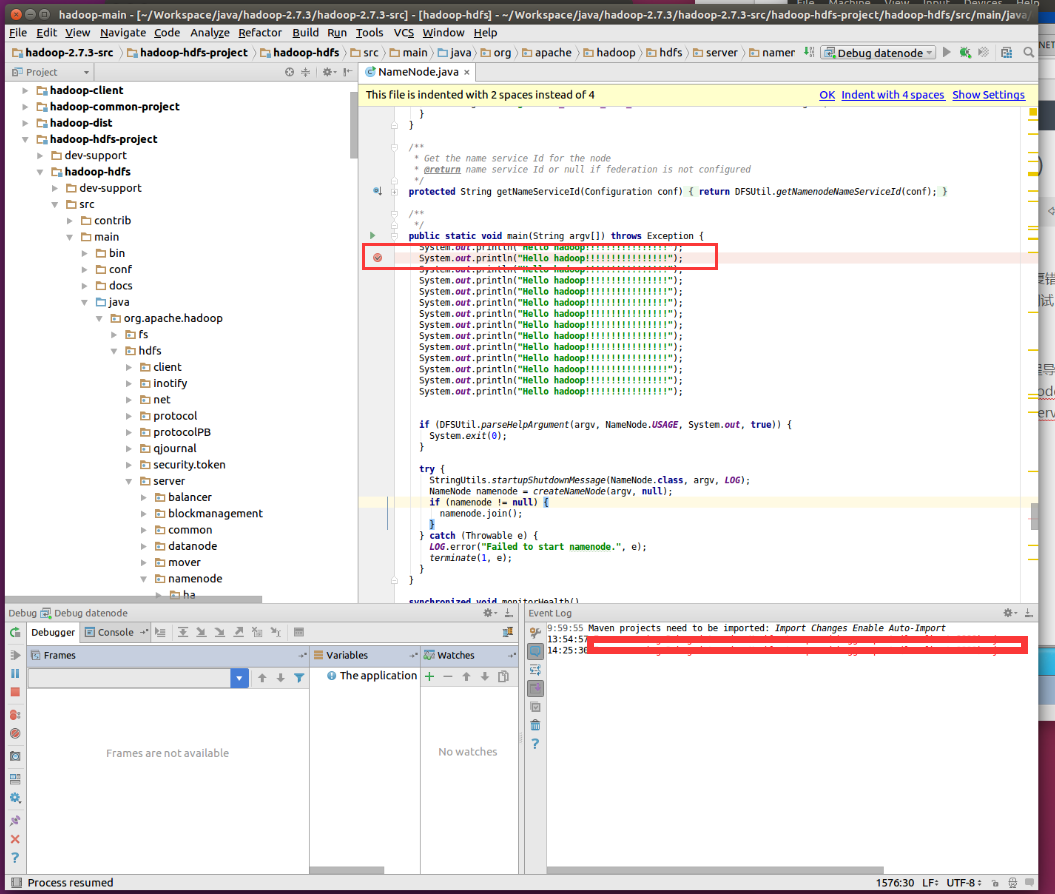Image resolution: width=1055 pixels, height=894 pixels.
Task: Click Indent with 4 spaces link
Action: [892, 95]
